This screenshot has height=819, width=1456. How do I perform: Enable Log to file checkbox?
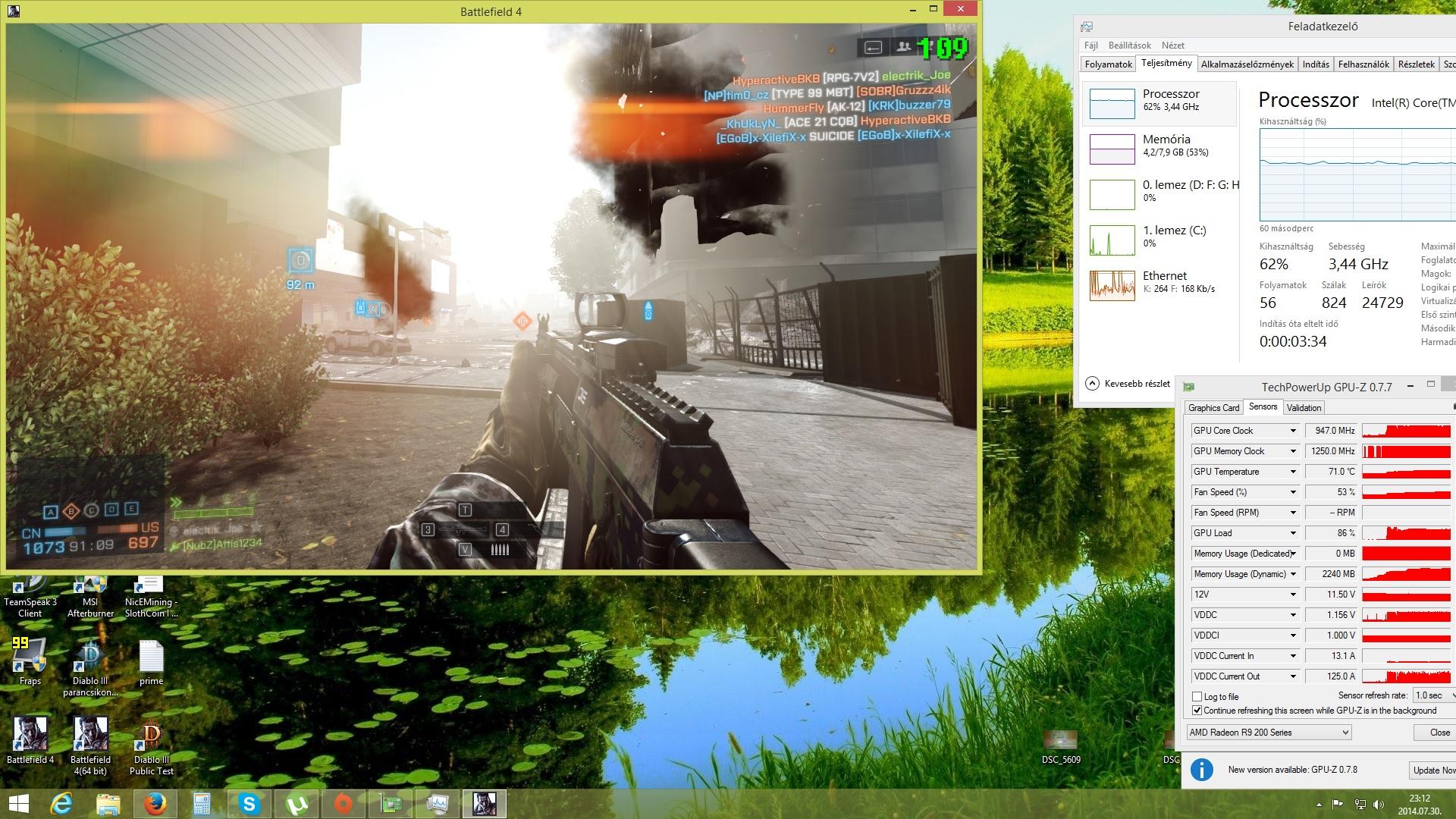(x=1197, y=696)
